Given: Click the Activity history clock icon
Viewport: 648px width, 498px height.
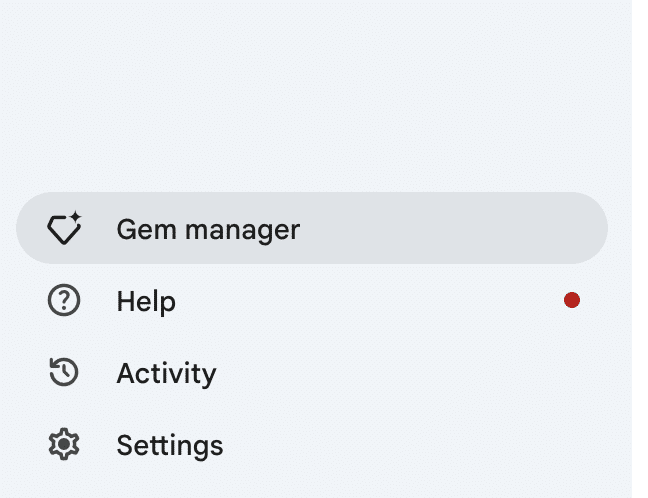Looking at the screenshot, I should coord(64,372).
